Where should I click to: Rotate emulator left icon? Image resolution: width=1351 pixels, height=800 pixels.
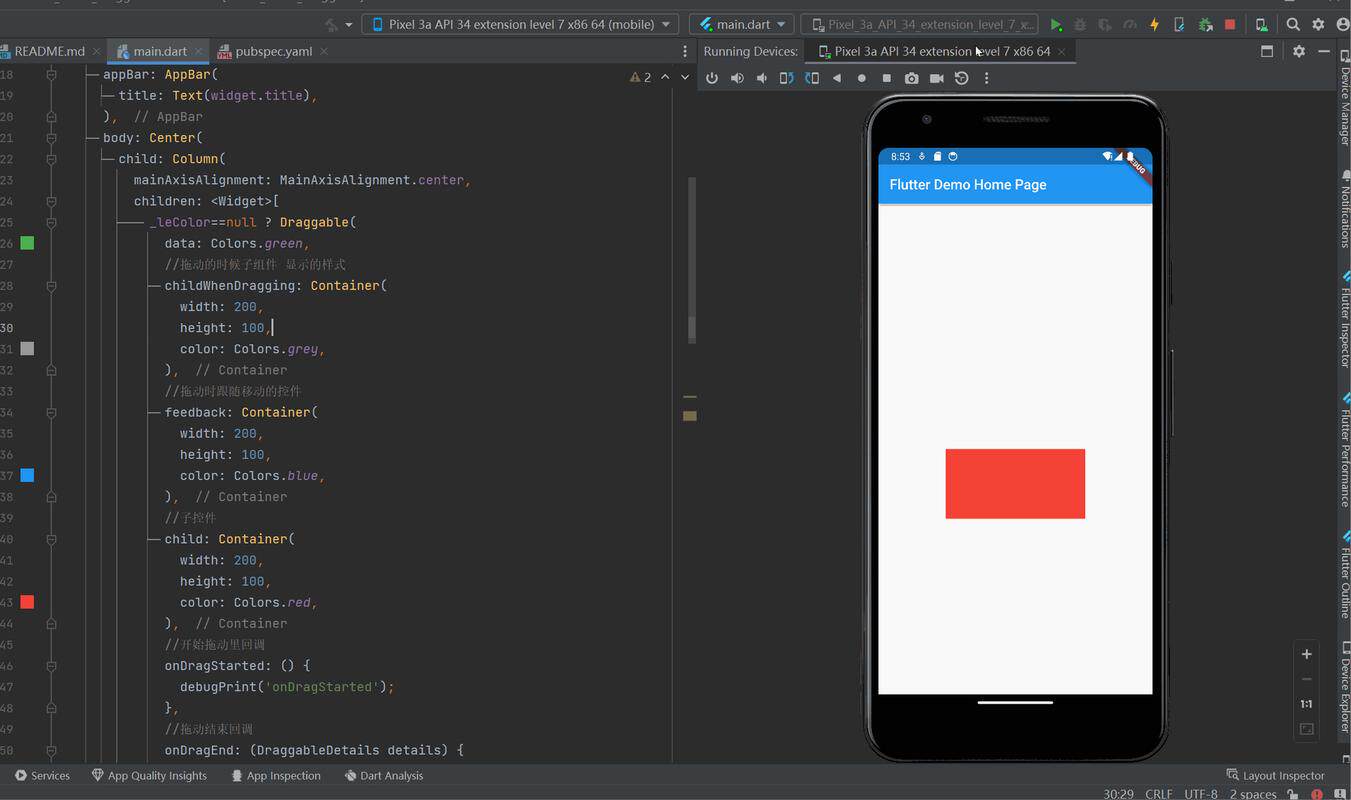click(787, 78)
